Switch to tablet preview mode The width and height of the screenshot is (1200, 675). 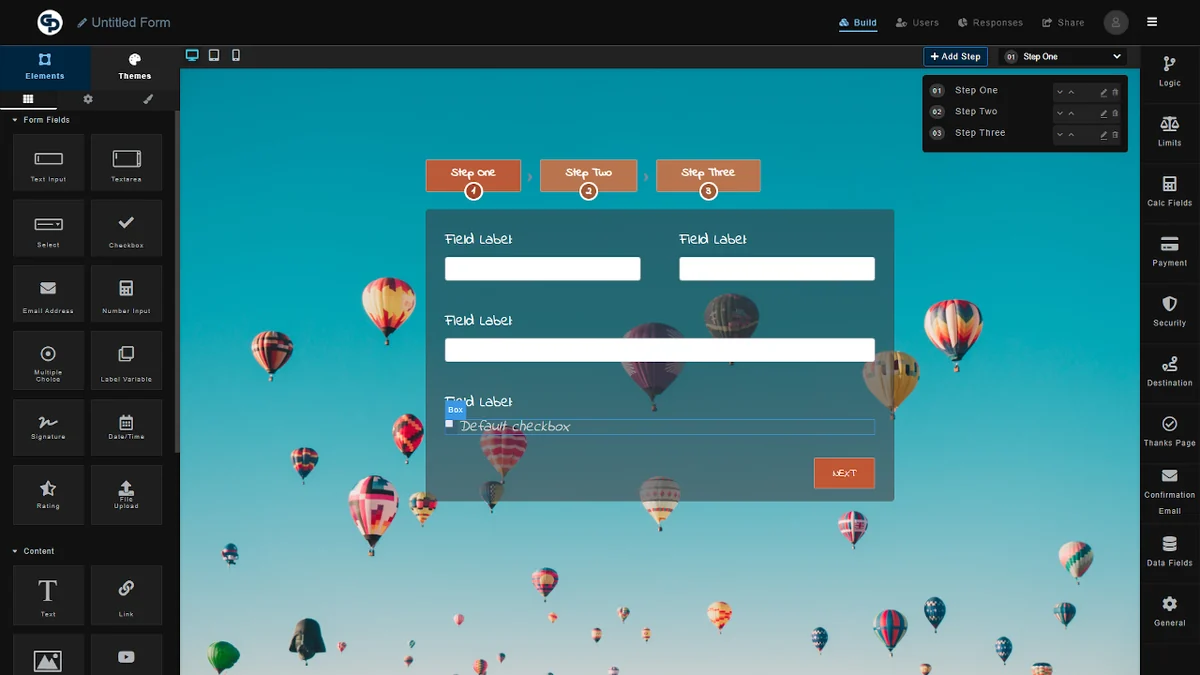coord(214,56)
